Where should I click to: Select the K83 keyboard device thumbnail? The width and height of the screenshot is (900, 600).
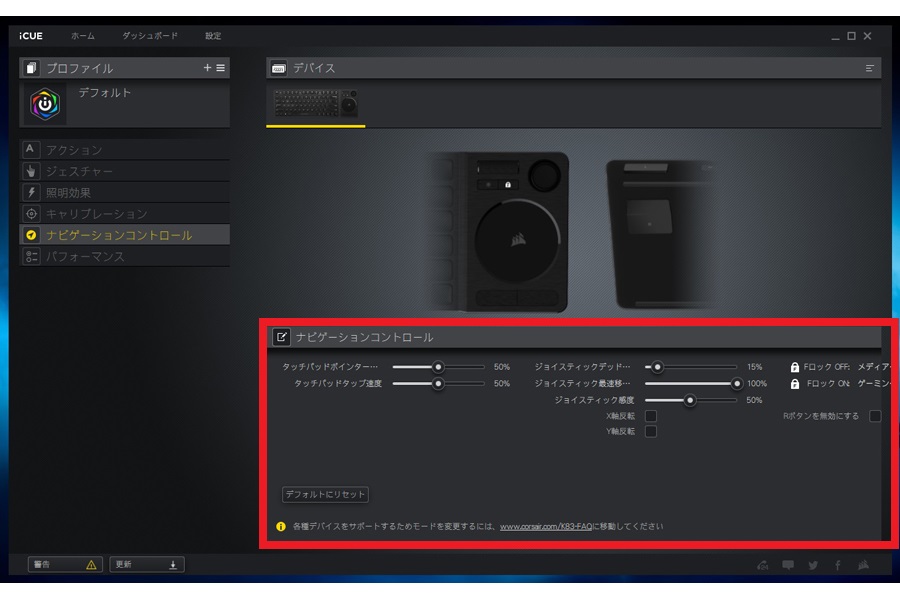coord(316,104)
